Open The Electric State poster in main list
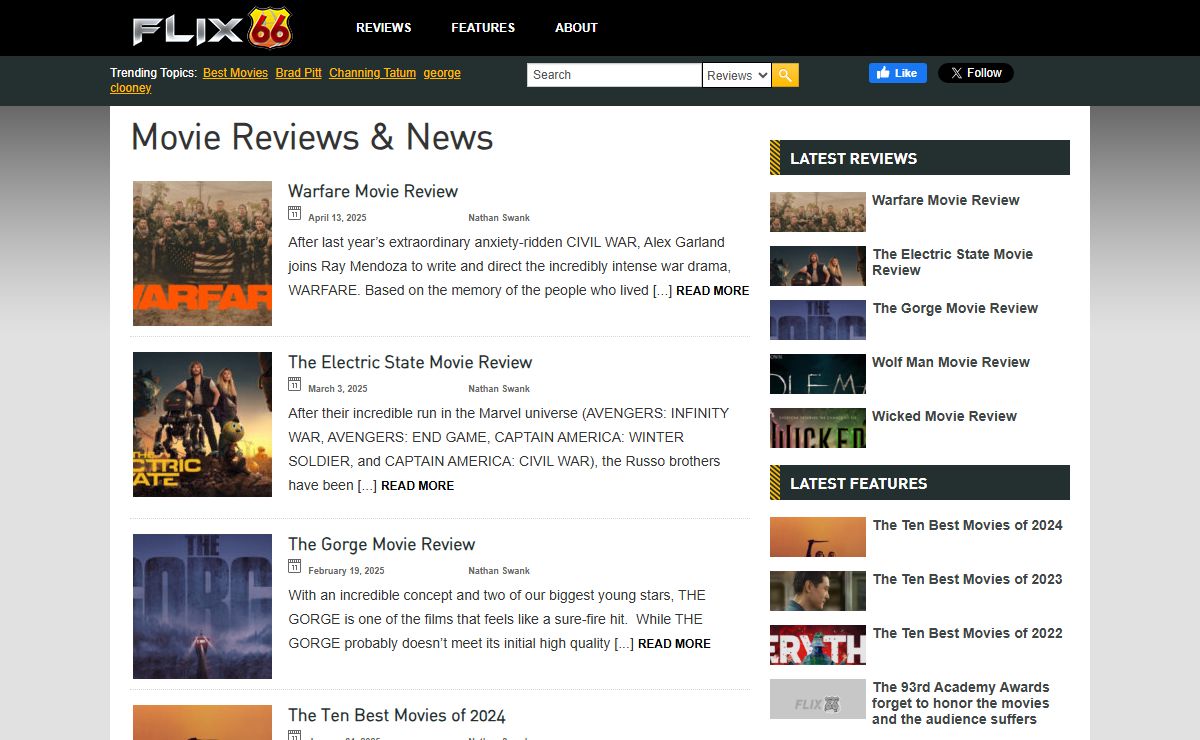Screen dimensions: 1200x740 202,424
